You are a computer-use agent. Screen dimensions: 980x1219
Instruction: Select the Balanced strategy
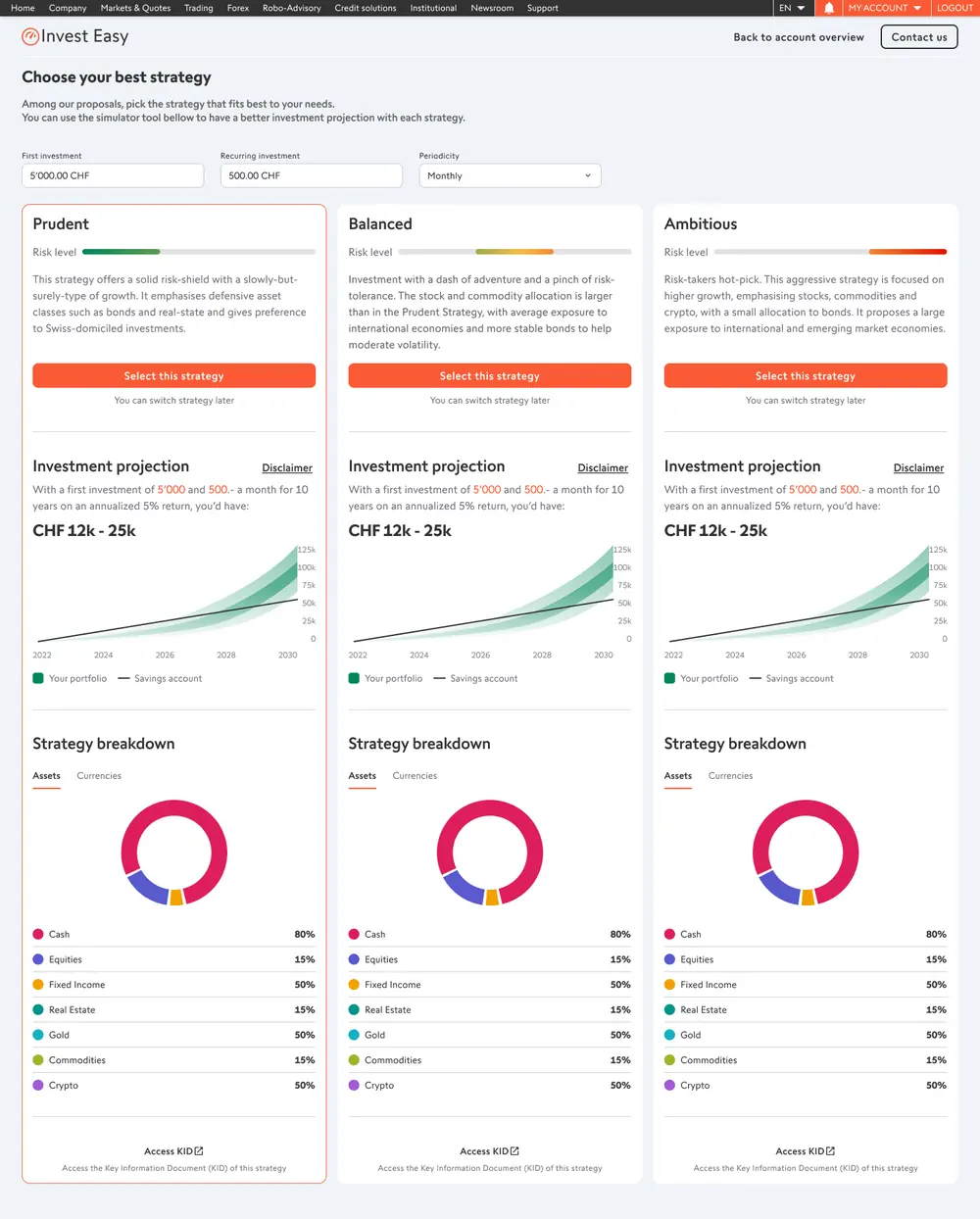(490, 376)
